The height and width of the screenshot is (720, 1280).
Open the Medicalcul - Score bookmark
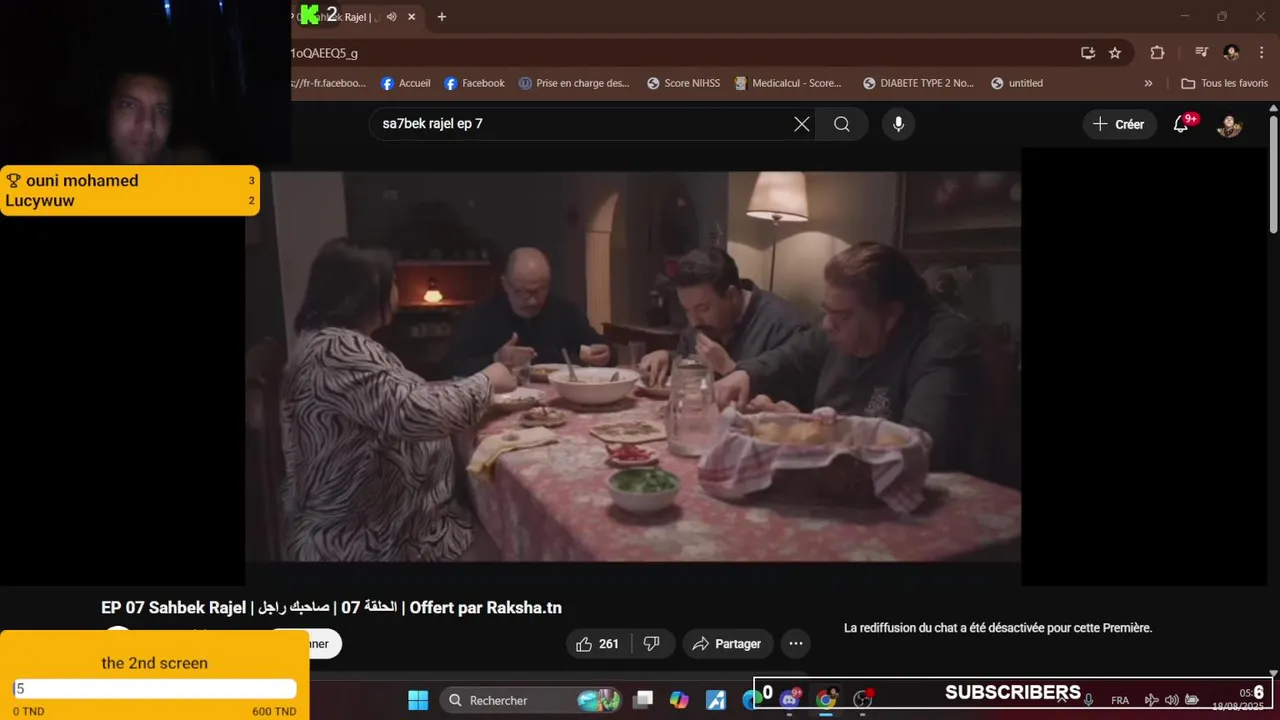click(x=788, y=83)
